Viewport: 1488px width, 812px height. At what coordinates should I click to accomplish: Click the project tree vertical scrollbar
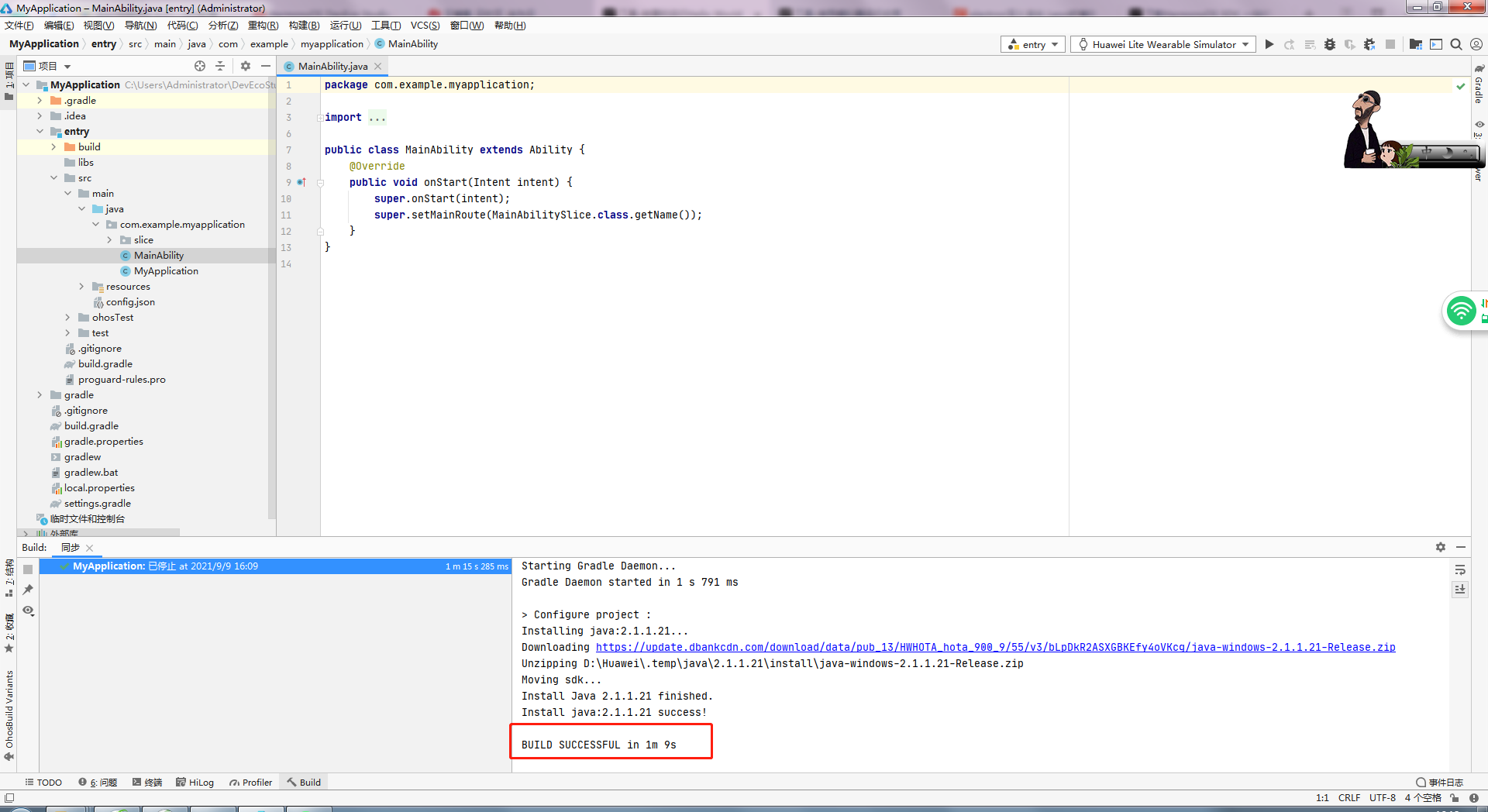pyautogui.click(x=271, y=298)
